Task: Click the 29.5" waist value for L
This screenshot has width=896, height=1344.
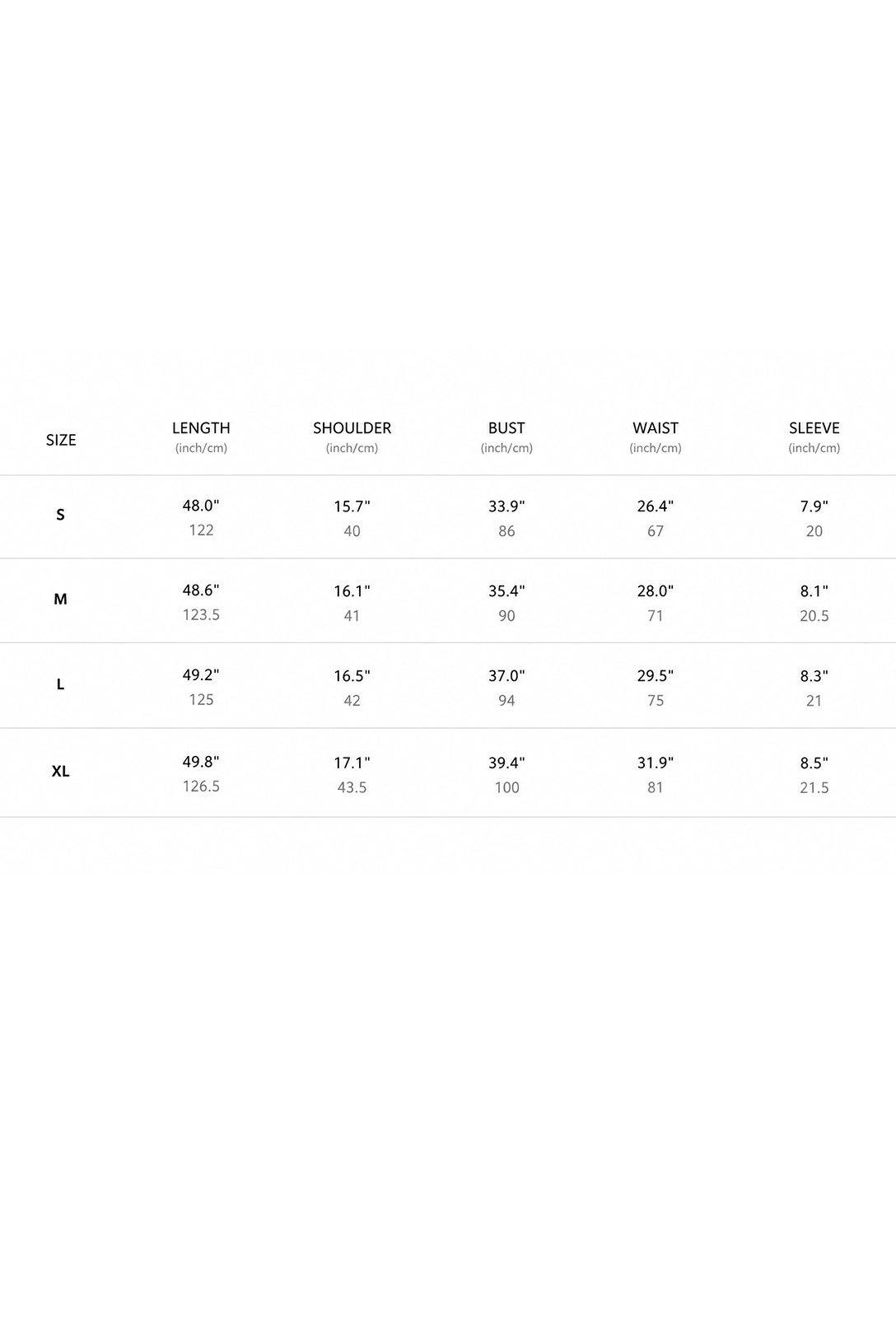Action: [656, 675]
